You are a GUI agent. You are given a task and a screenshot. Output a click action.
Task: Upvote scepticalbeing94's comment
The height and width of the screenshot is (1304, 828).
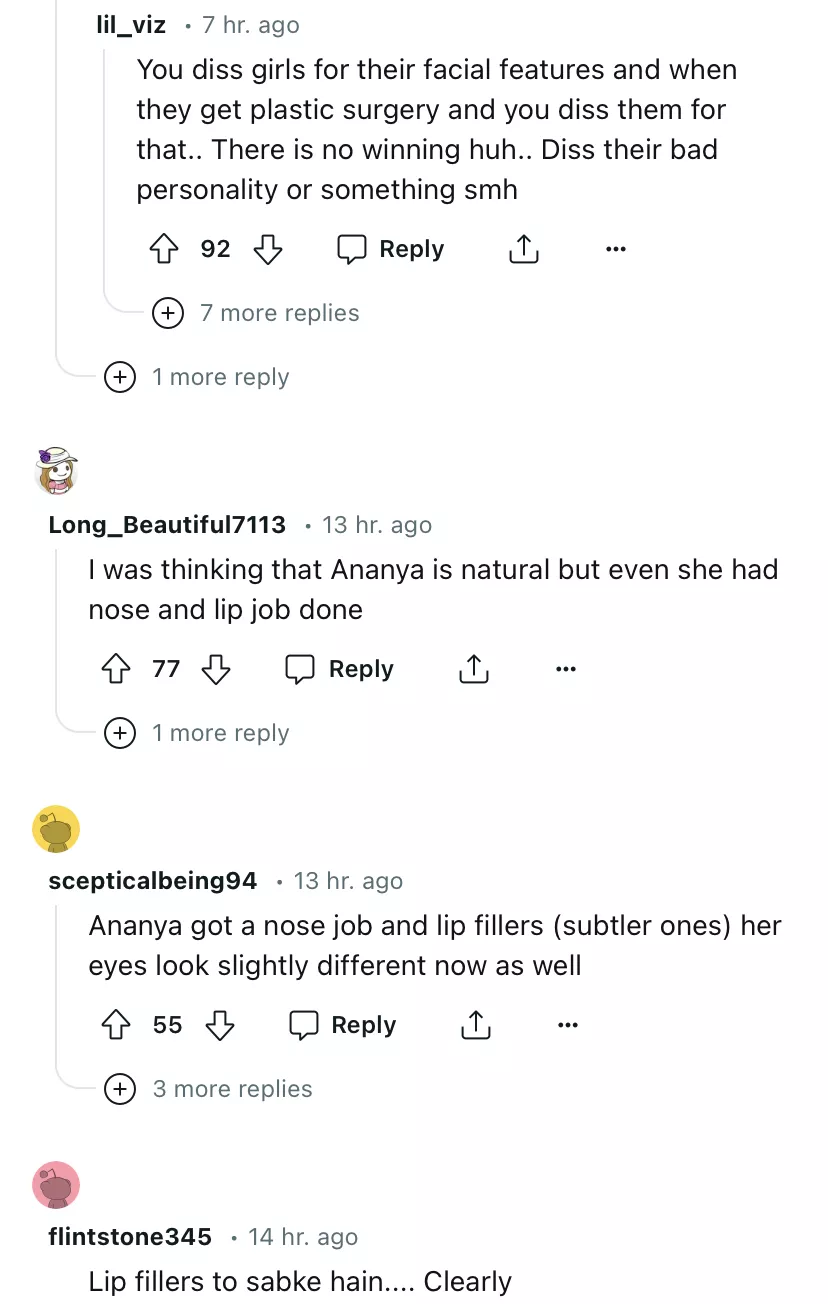click(117, 1025)
